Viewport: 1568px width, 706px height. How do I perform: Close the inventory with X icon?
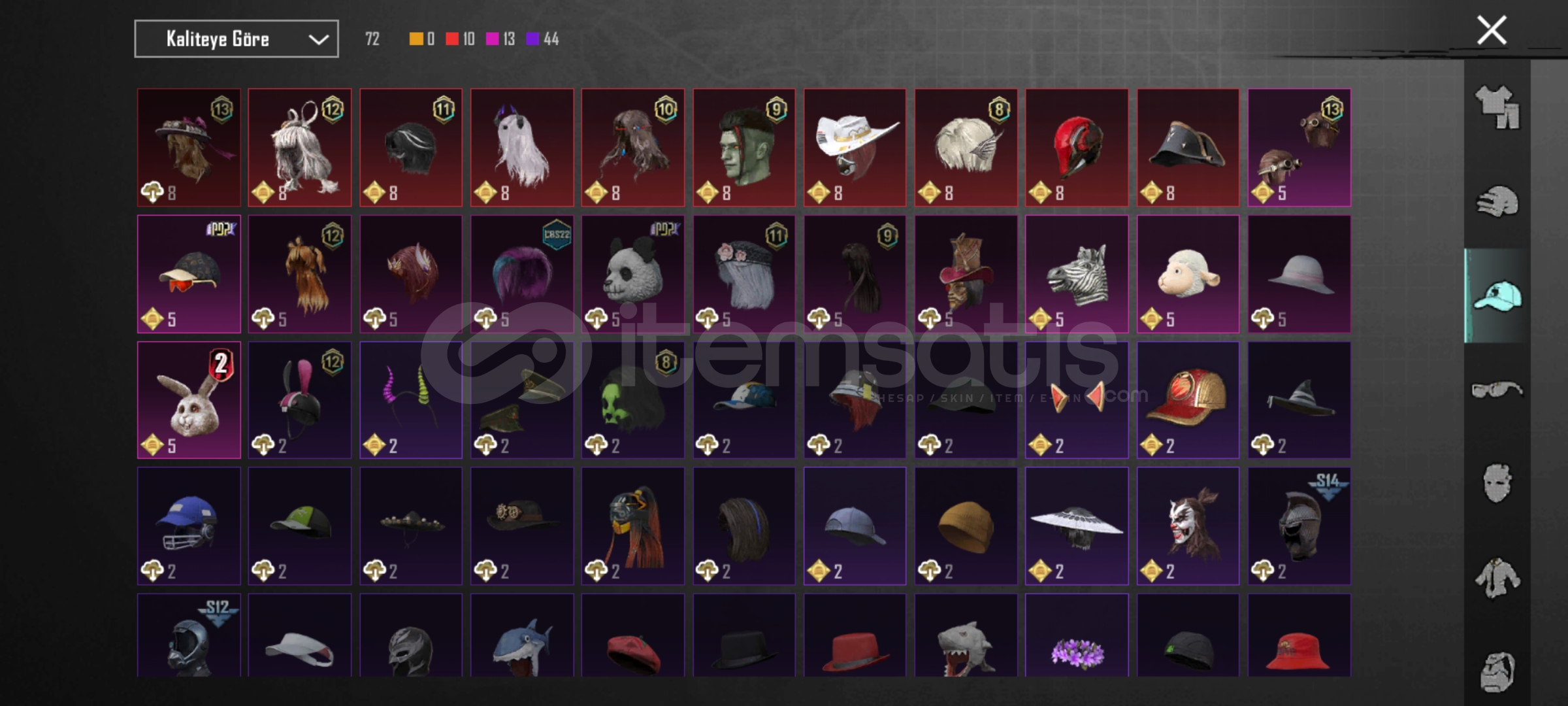pyautogui.click(x=1492, y=31)
